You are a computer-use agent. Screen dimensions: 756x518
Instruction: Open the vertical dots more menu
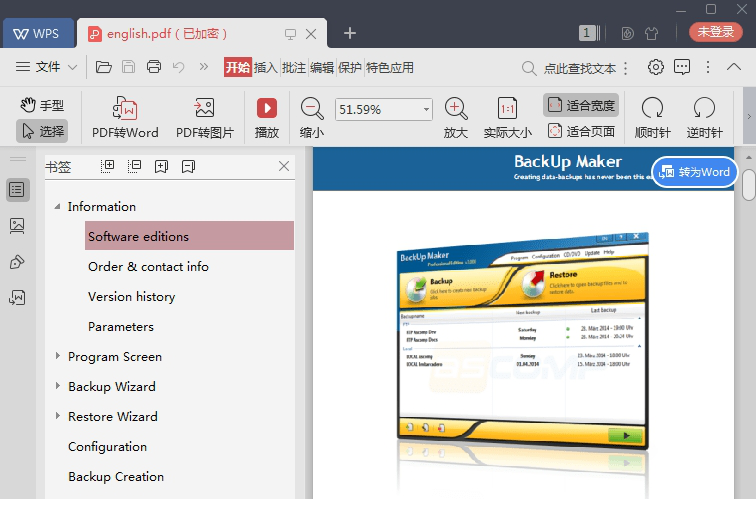click(x=708, y=67)
